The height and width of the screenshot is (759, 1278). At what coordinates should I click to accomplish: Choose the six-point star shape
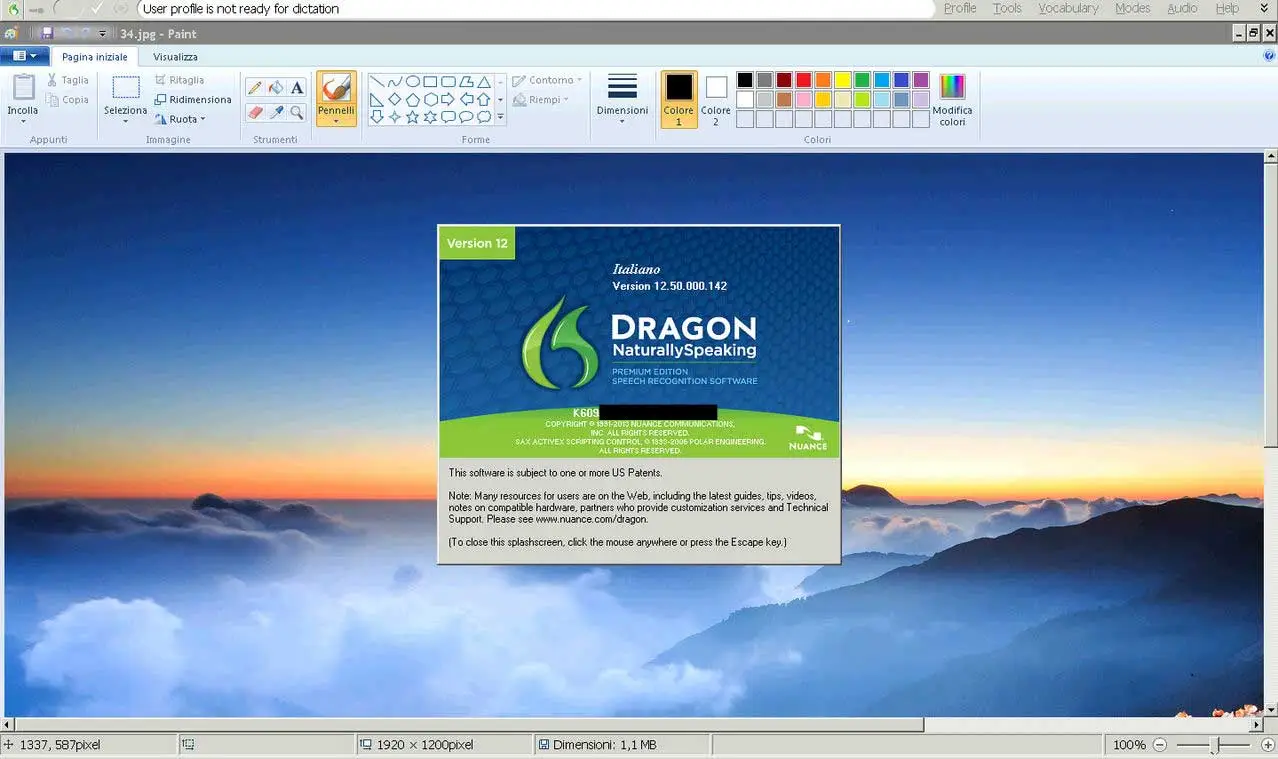430,117
